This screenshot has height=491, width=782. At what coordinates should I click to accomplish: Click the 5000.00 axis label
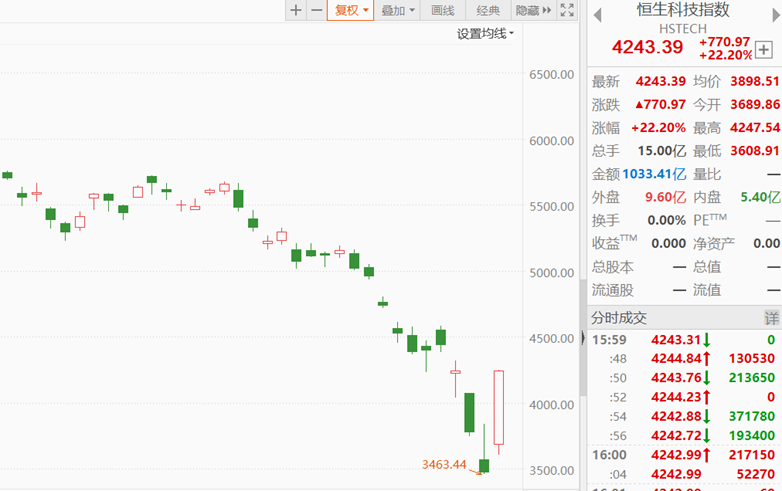coord(552,273)
